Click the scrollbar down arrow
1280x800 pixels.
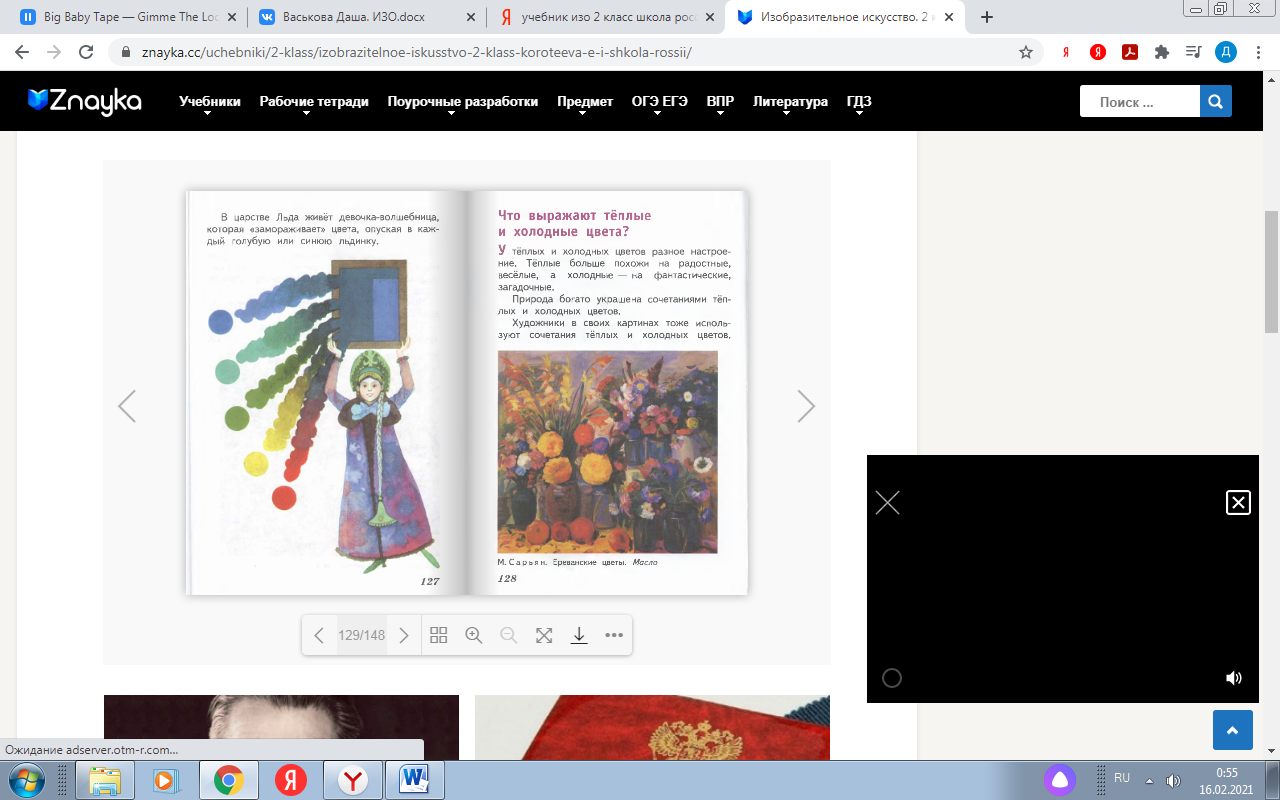point(1271,751)
